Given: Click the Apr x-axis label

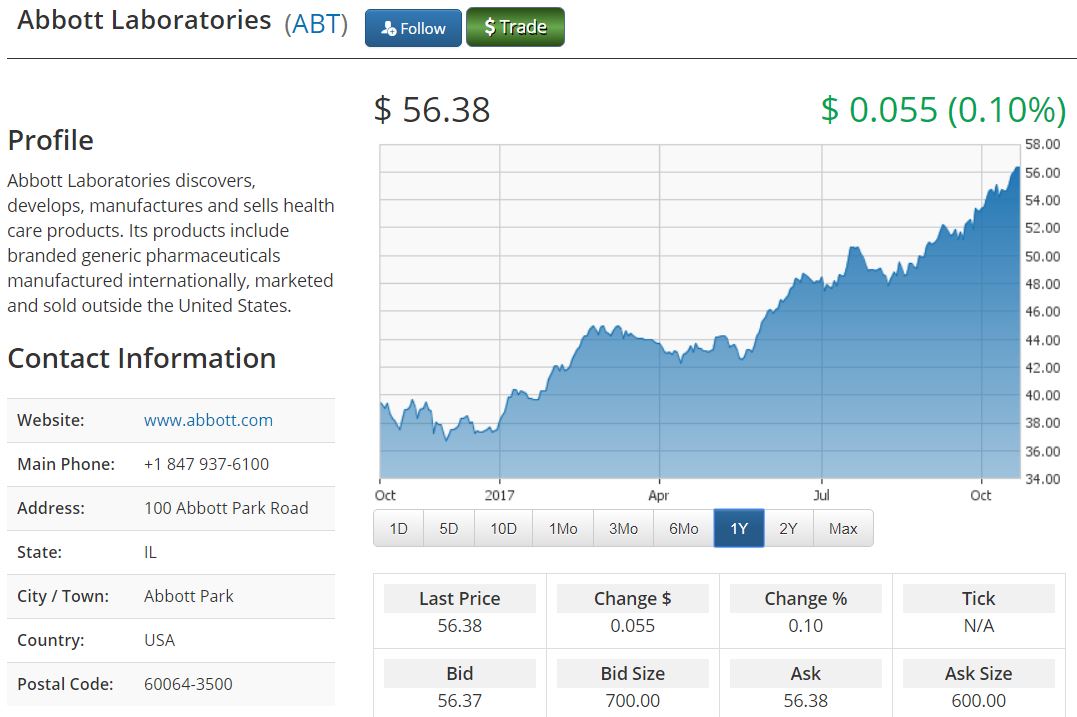Looking at the screenshot, I should (x=659, y=495).
